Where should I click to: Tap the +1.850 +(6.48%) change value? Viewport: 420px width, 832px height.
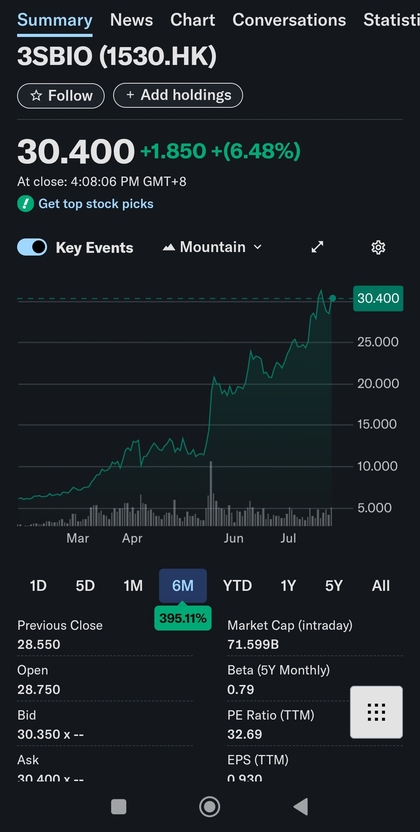pos(220,152)
